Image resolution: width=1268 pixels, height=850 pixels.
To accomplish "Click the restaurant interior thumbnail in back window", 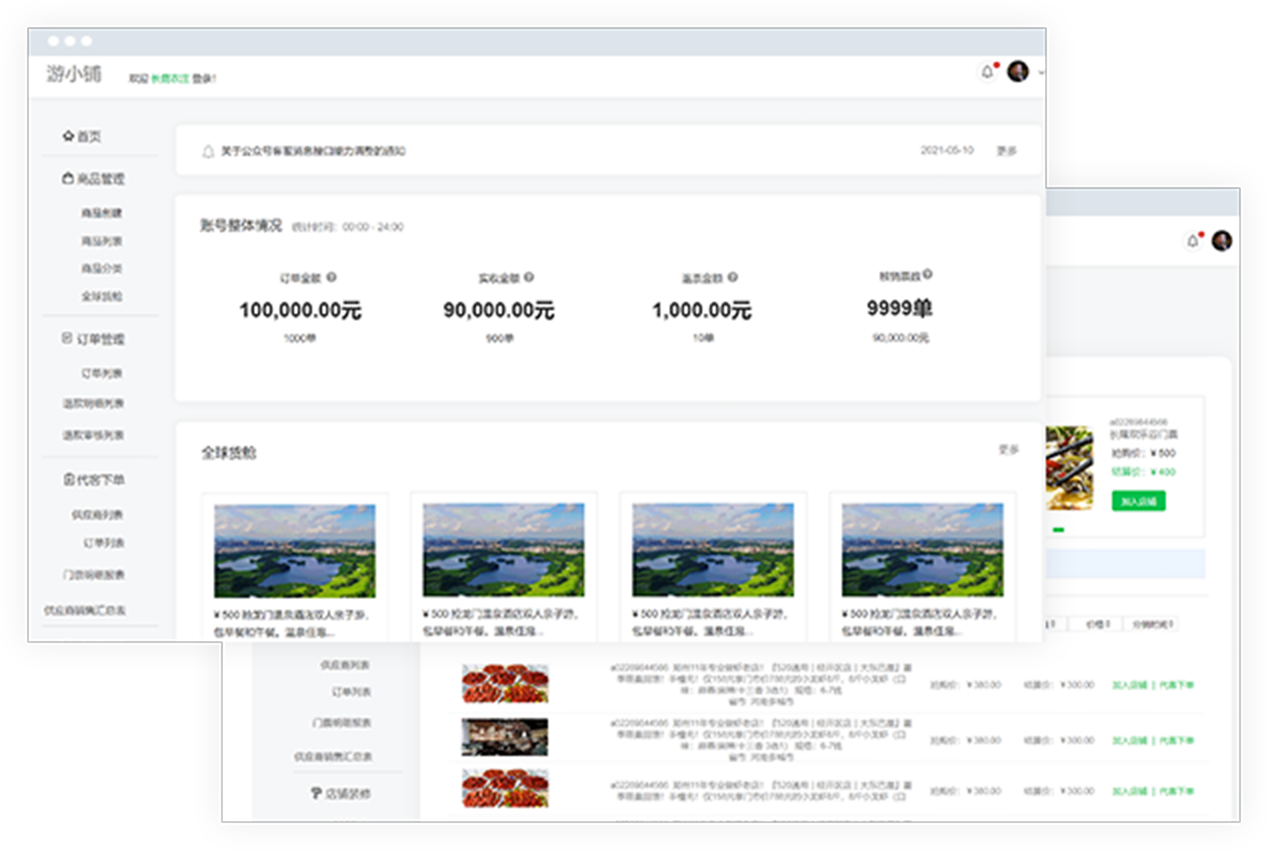I will tap(504, 736).
